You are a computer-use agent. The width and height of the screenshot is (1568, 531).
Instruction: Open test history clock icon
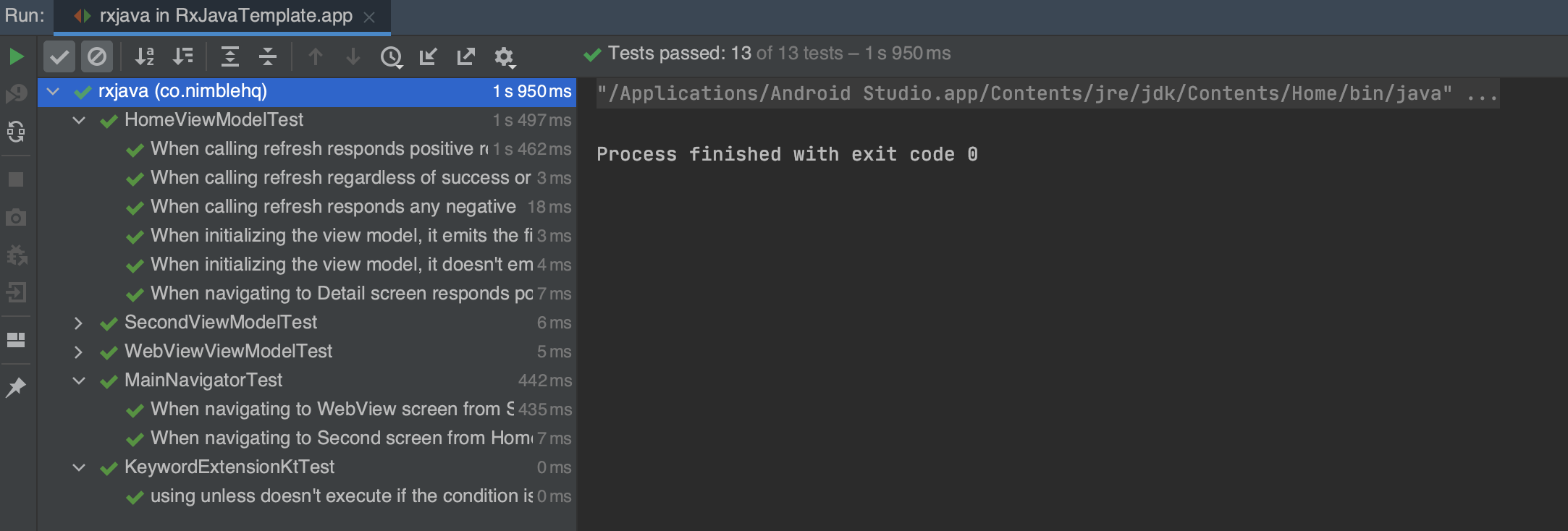pyautogui.click(x=391, y=56)
